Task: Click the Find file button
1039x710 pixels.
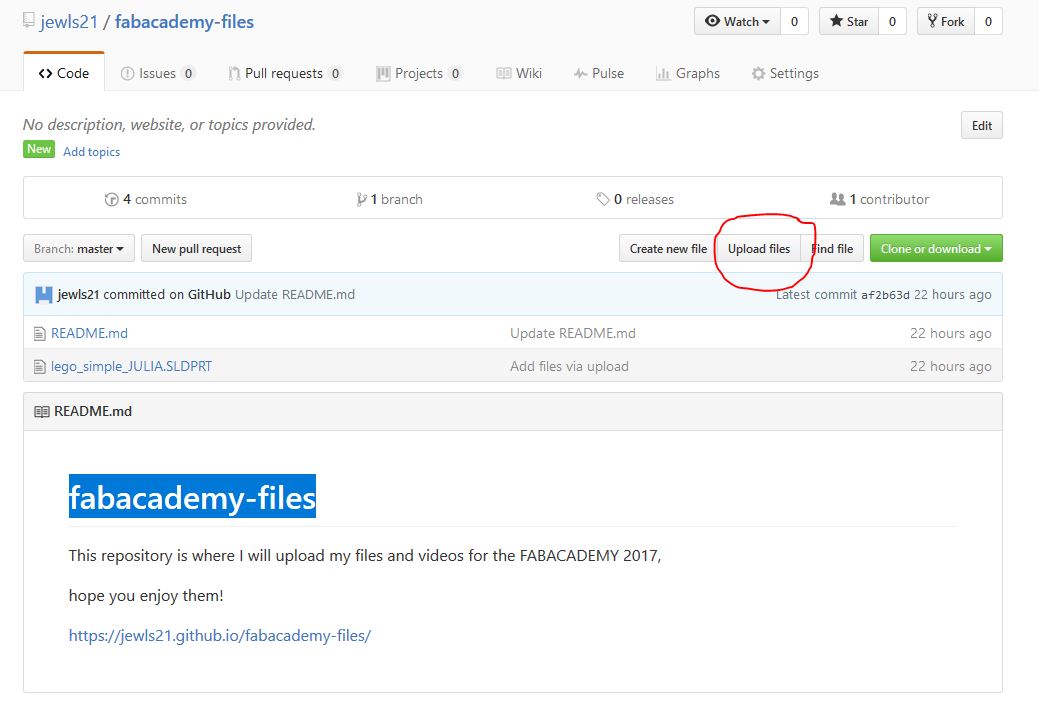Action: click(x=832, y=249)
